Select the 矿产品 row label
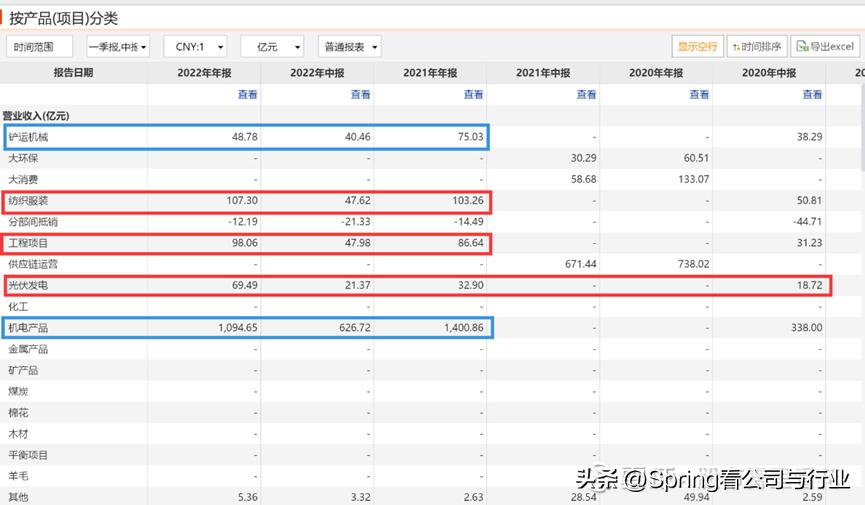Screen dimensions: 865x505 tap(23, 370)
